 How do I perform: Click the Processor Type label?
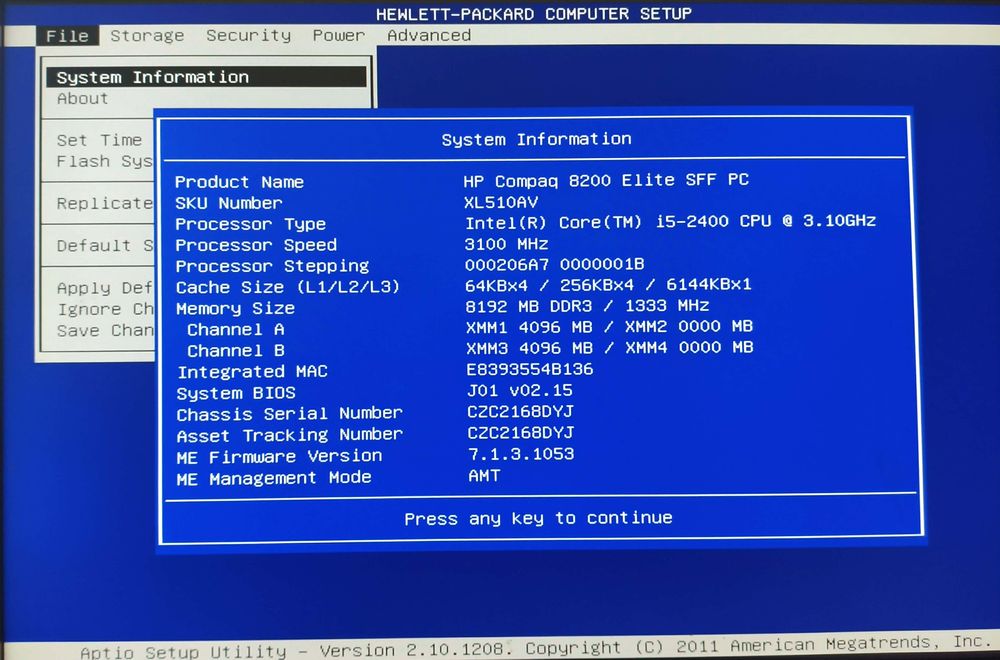click(x=251, y=224)
